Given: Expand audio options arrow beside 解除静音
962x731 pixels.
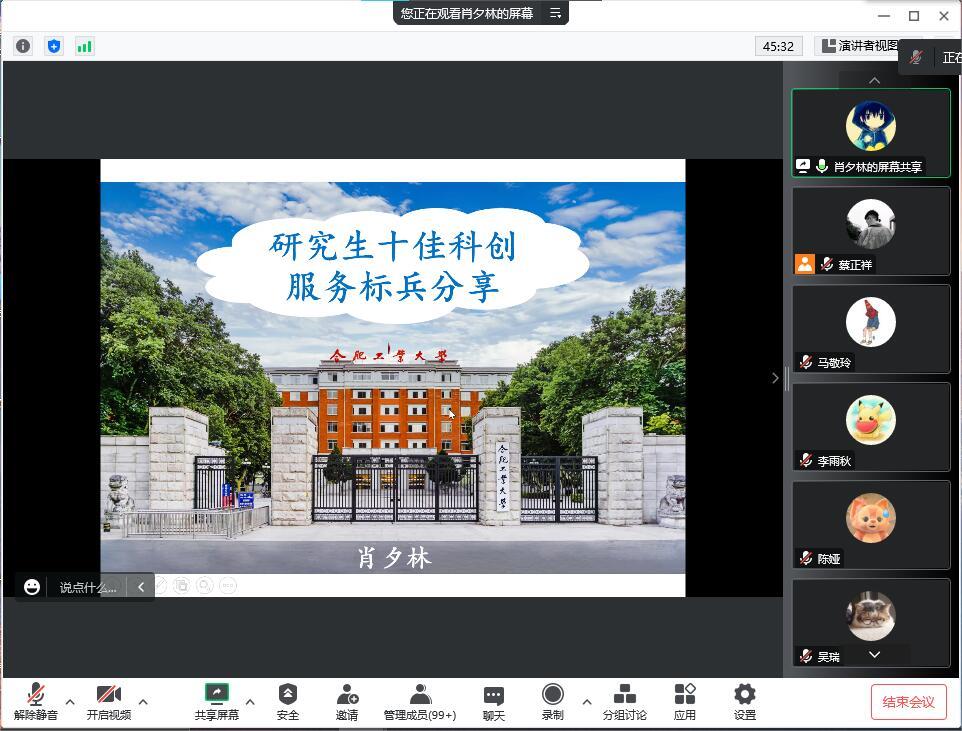Looking at the screenshot, I should [x=70, y=702].
